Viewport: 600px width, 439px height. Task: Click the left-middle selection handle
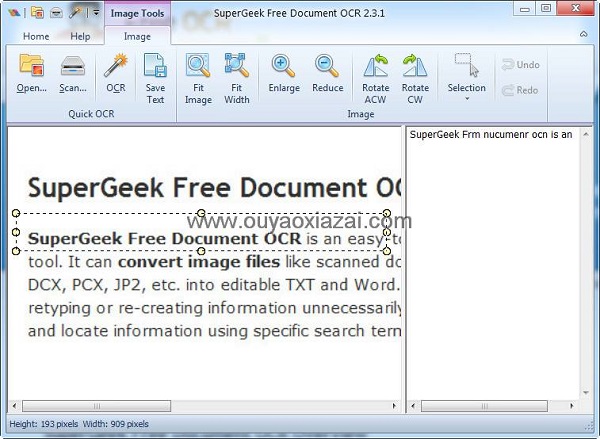pos(16,232)
